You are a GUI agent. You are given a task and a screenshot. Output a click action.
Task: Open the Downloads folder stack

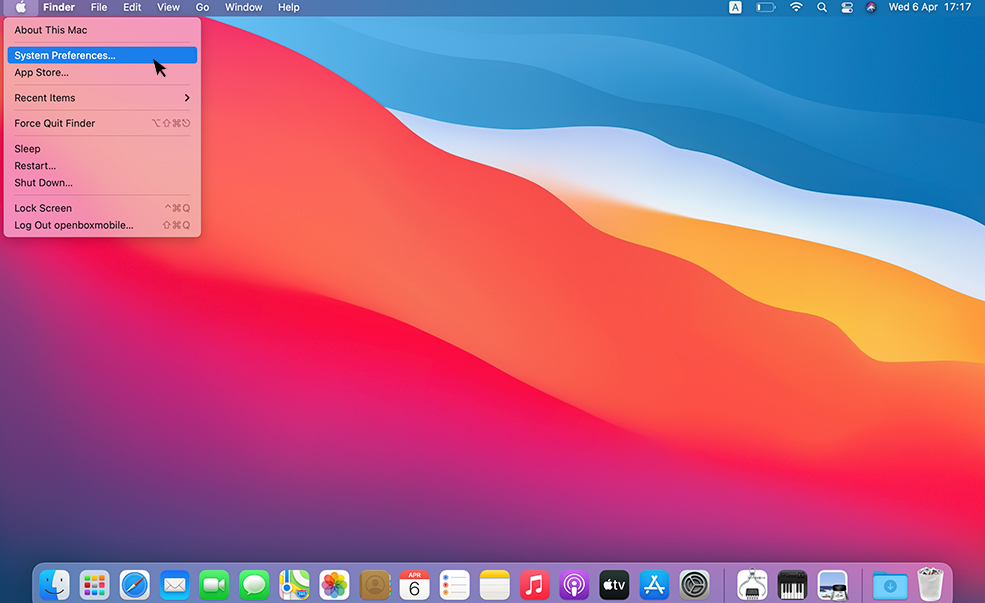[x=890, y=585]
